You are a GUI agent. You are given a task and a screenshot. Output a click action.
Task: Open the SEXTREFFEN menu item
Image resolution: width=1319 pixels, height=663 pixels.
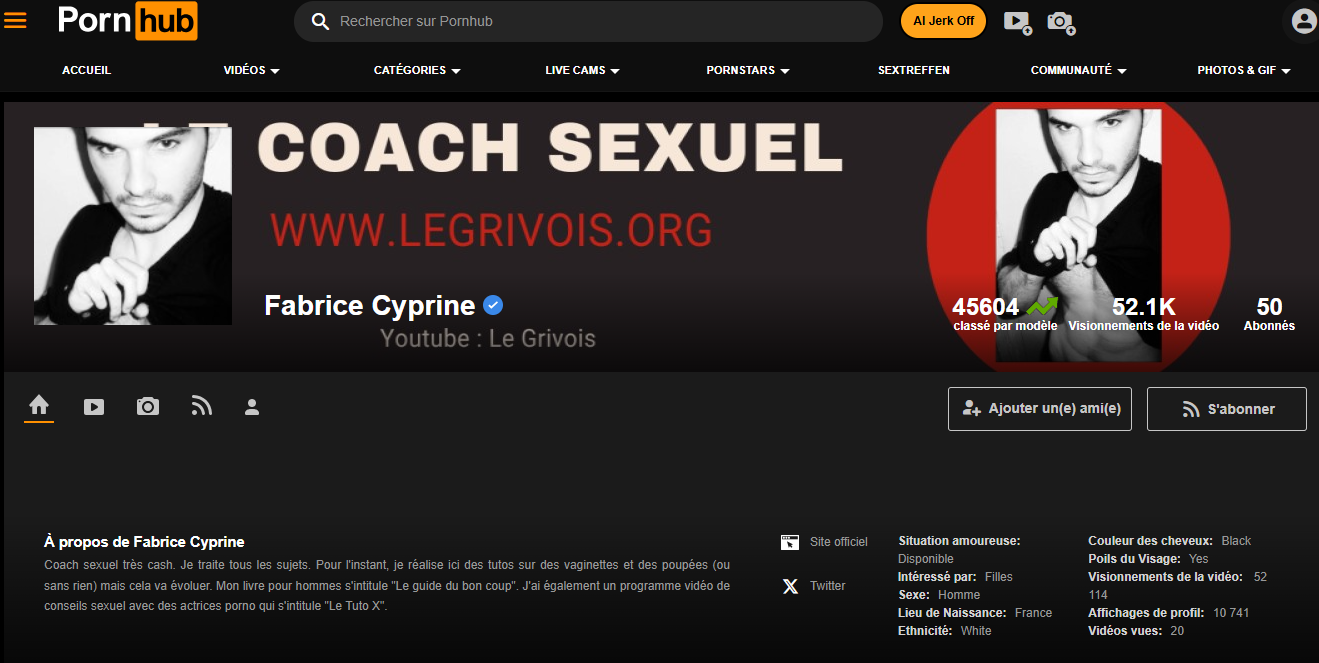click(914, 70)
